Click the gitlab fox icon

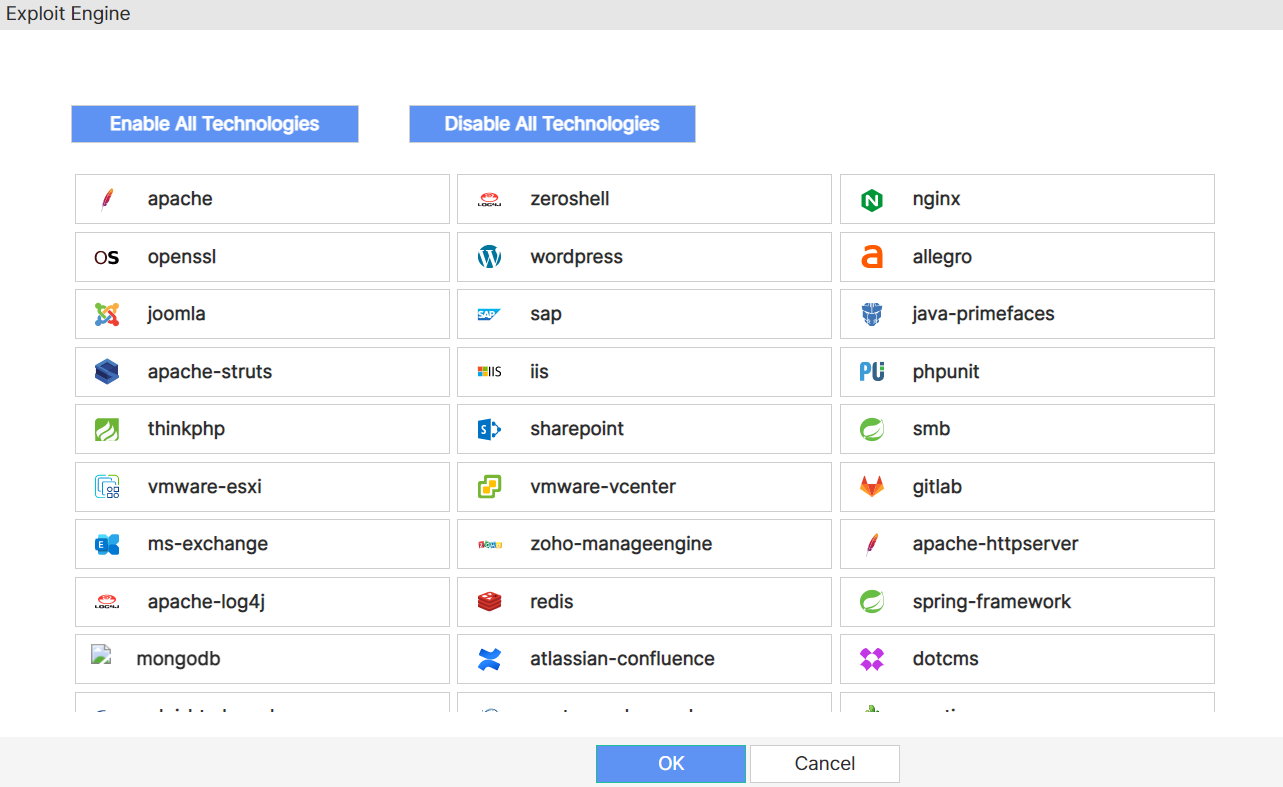(872, 487)
